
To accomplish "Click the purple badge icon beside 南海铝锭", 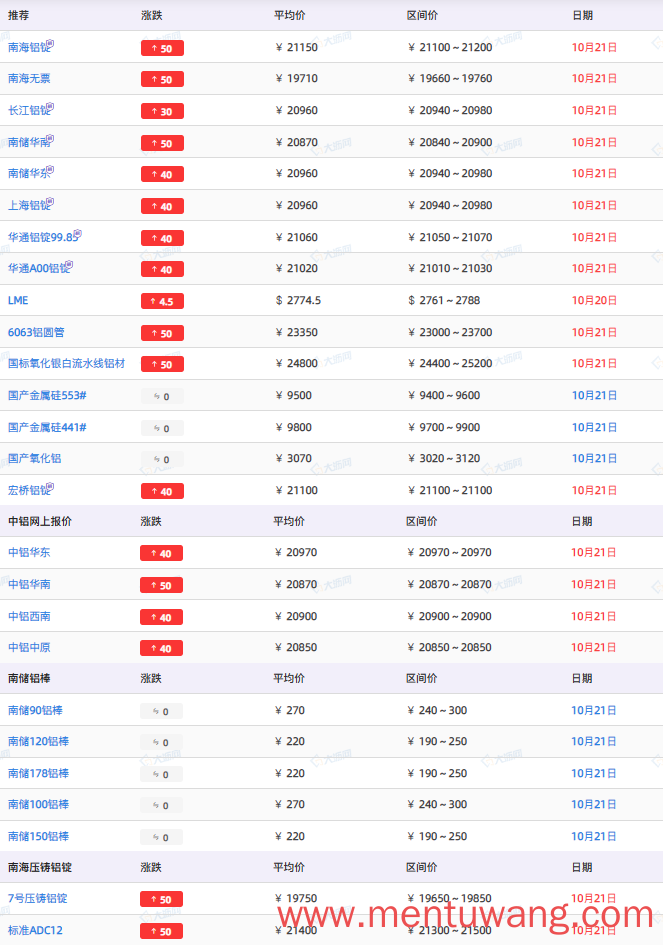I will 51,43.
